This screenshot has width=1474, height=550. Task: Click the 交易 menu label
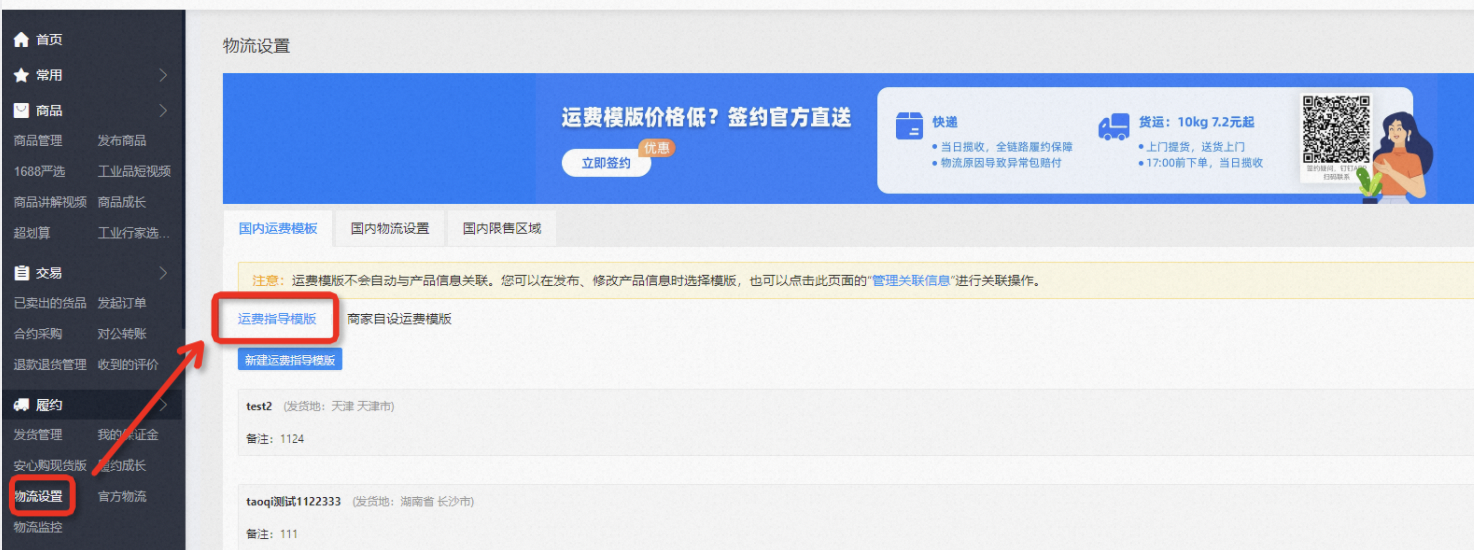tap(50, 273)
